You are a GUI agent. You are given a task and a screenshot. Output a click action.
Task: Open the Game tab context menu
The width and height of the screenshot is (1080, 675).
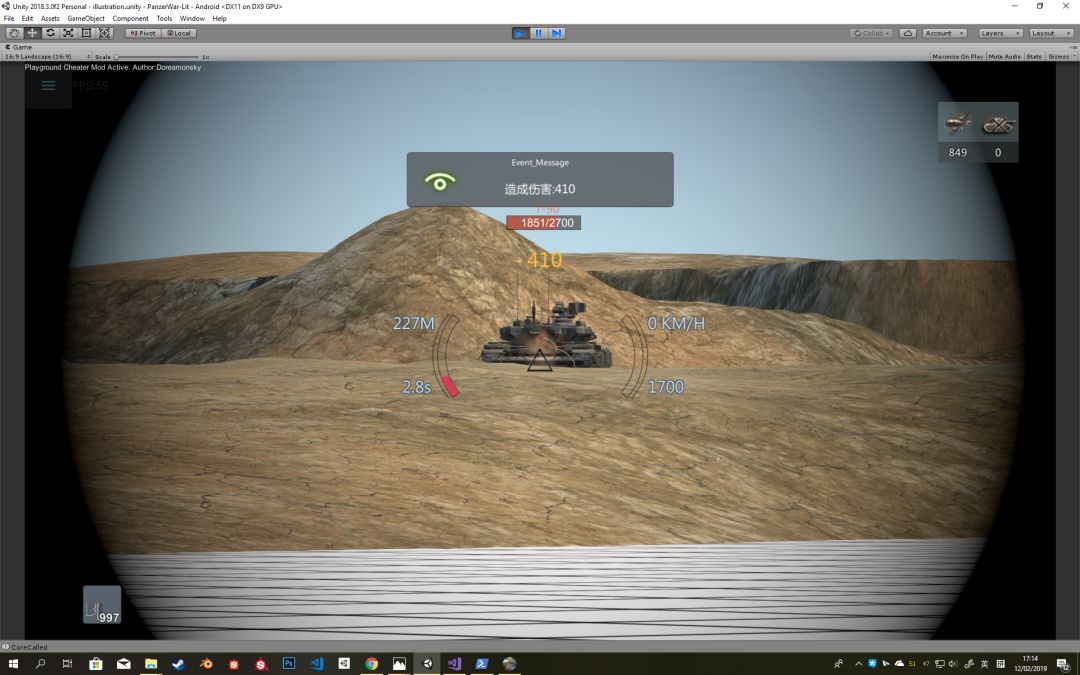pos(1073,47)
